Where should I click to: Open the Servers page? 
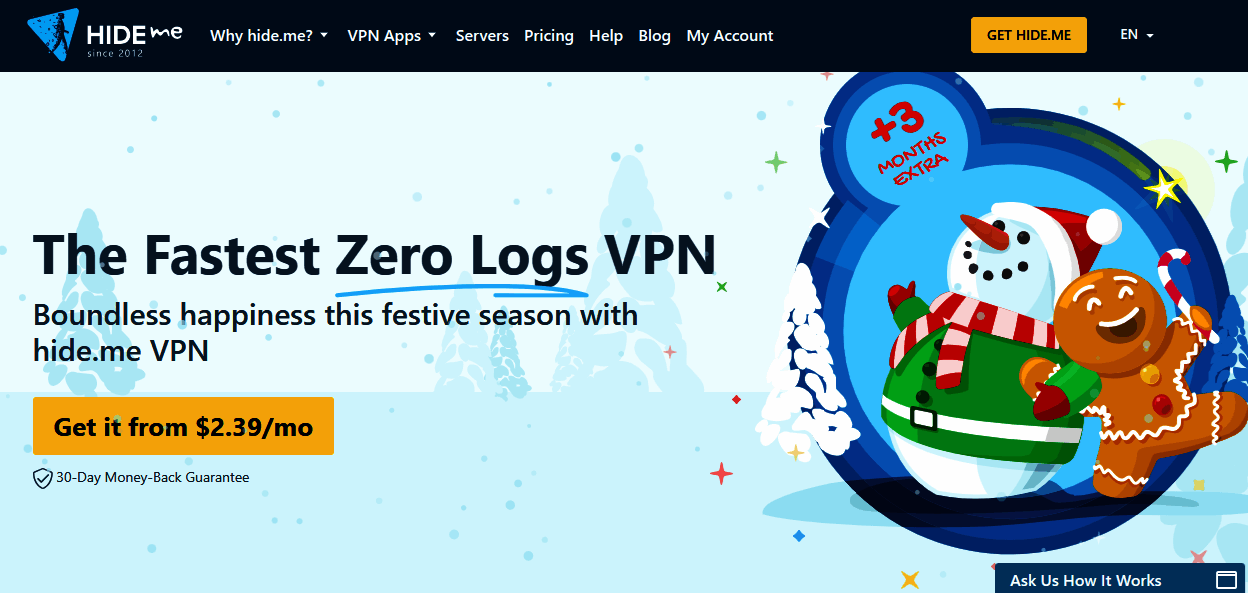pyautogui.click(x=482, y=35)
